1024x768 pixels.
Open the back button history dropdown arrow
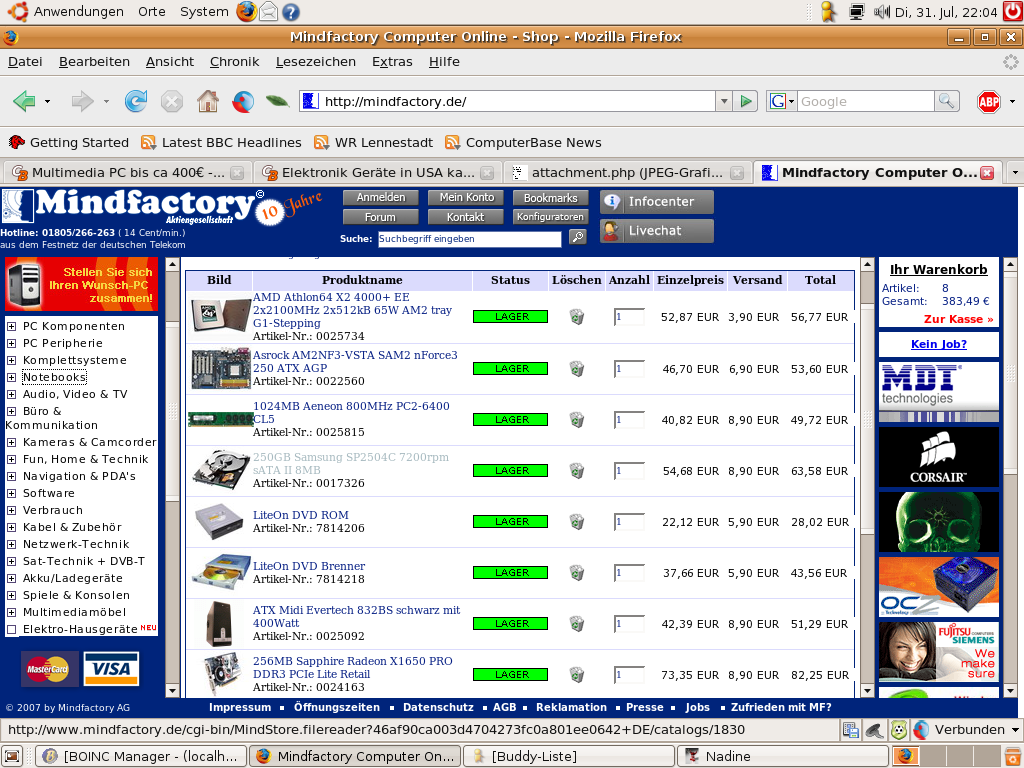47,101
